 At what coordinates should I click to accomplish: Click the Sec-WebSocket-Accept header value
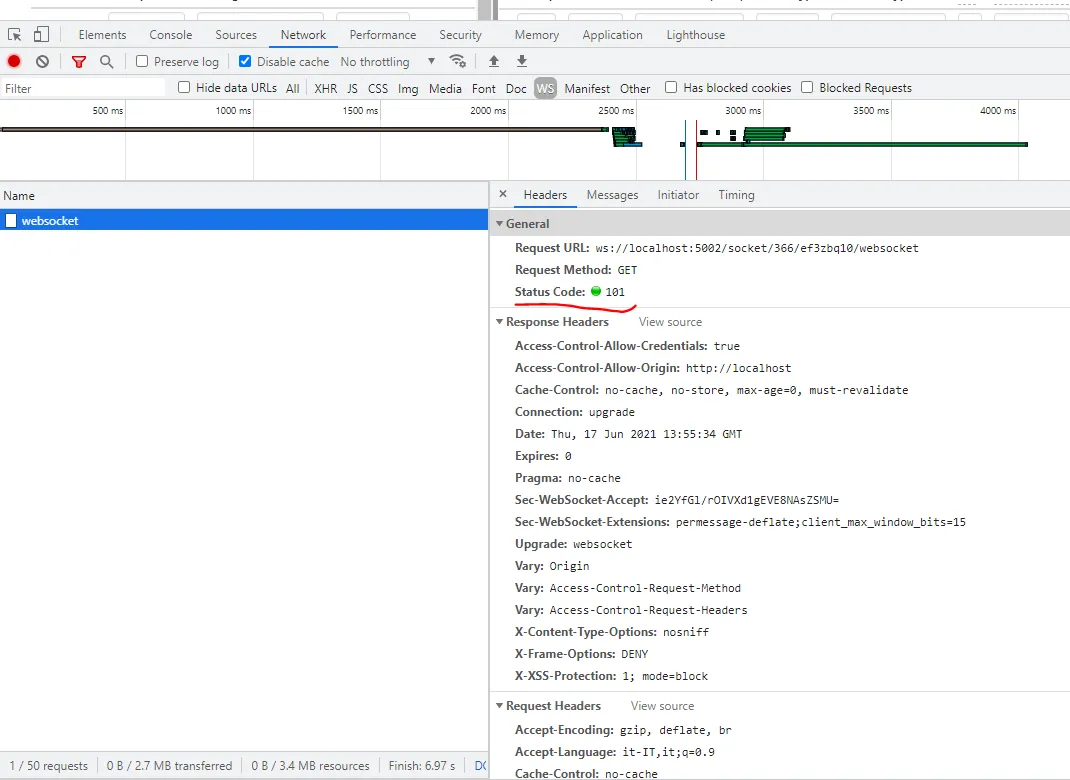747,500
